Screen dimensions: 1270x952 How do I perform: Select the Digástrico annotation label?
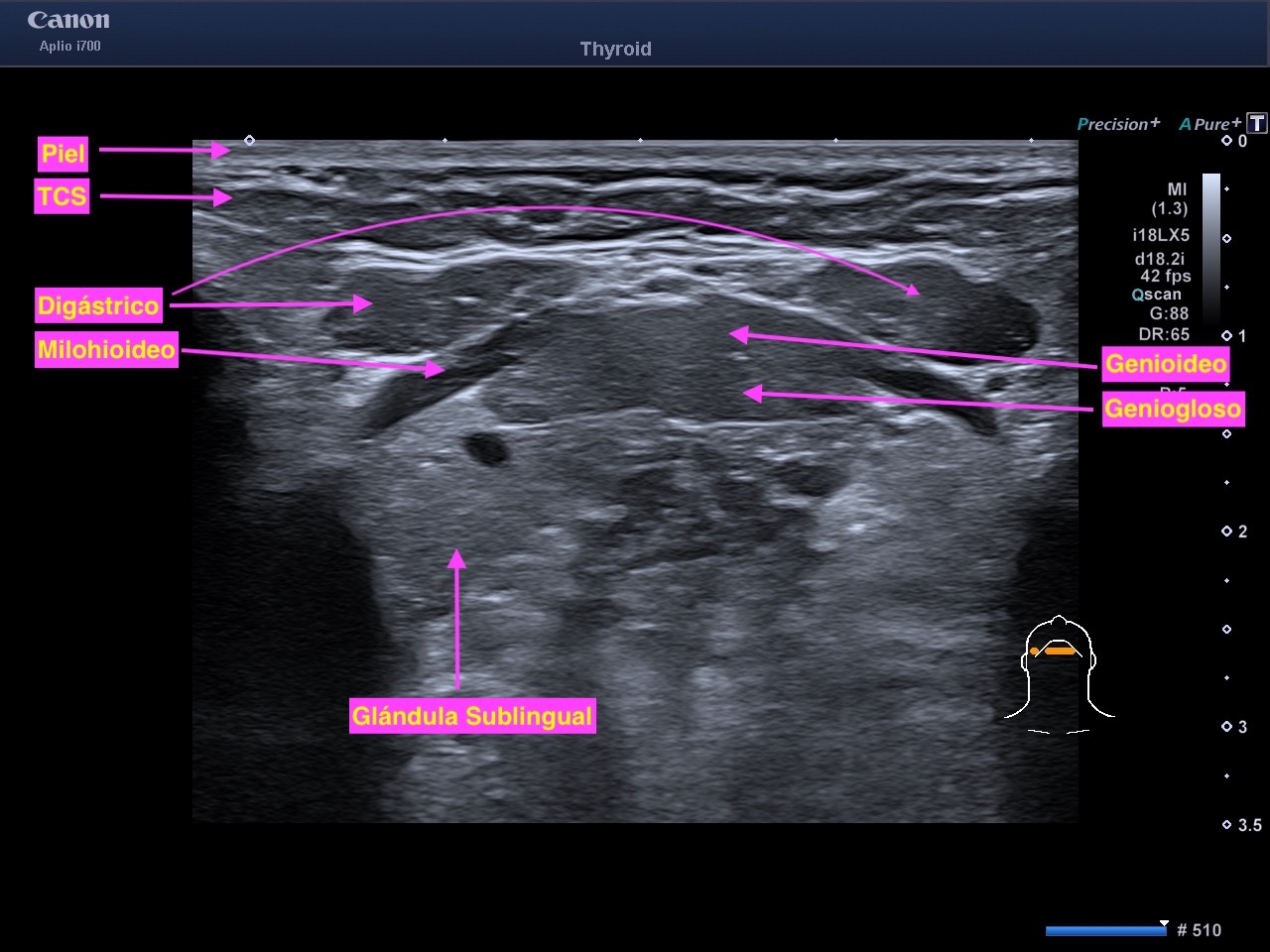pos(98,305)
